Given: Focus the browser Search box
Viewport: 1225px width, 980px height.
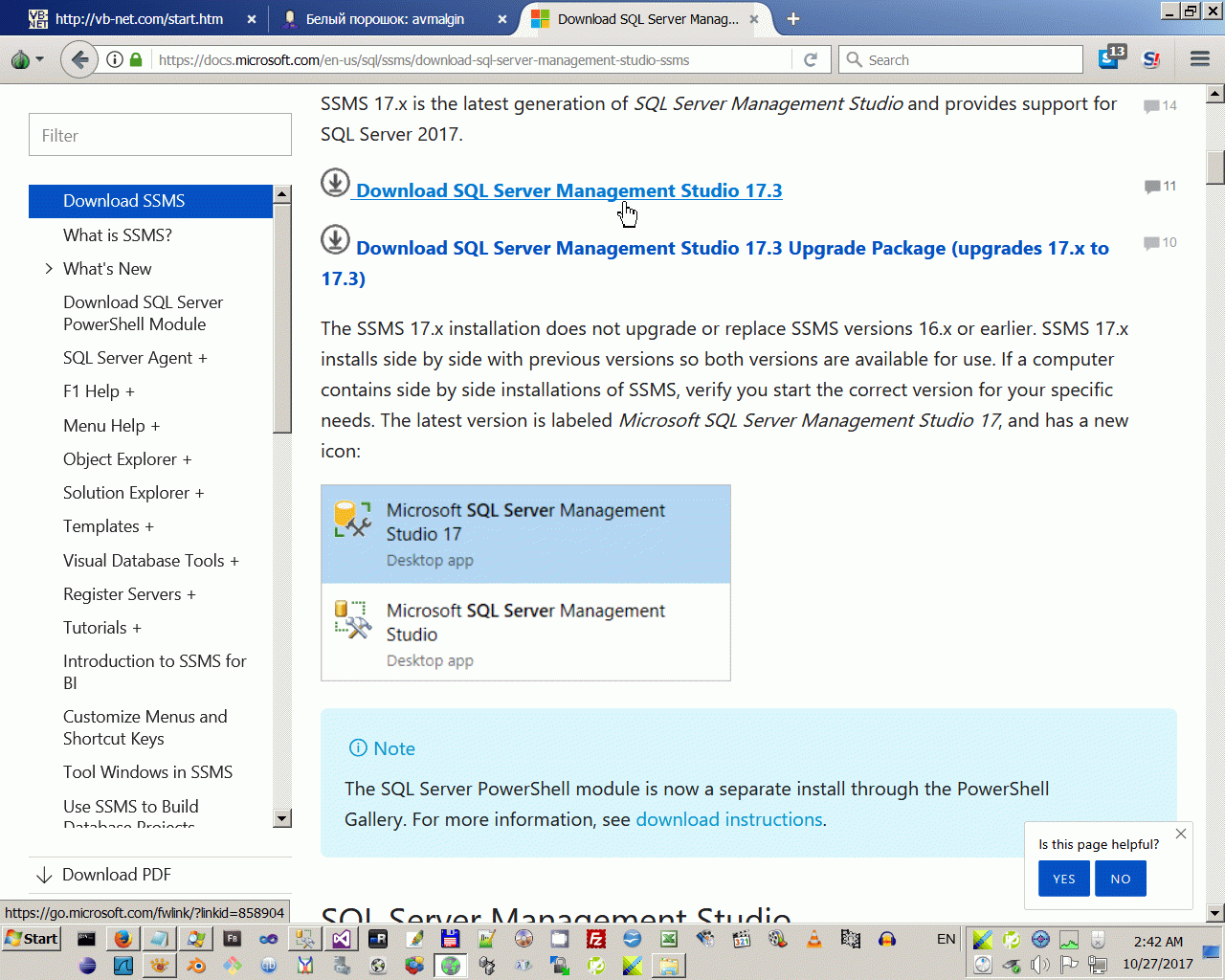Looking at the screenshot, I should pos(961,60).
